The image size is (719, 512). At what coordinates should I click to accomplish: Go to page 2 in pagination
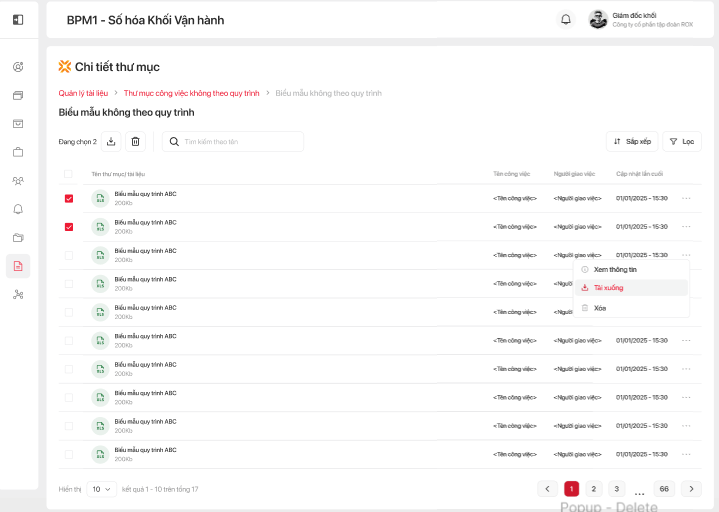[x=593, y=489]
